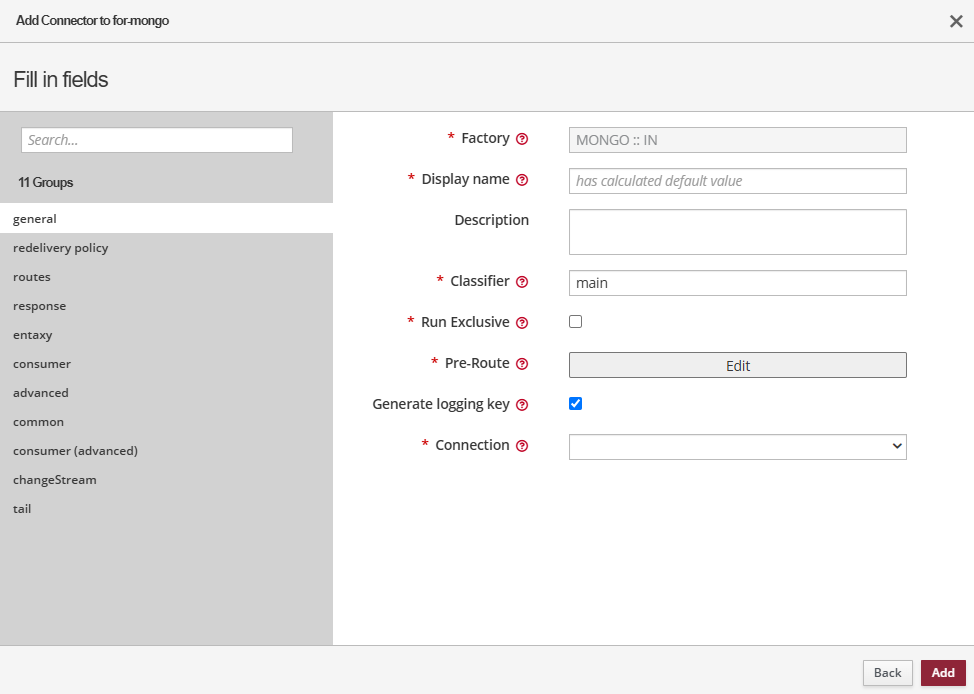Select the redelivery policy group
This screenshot has height=694, width=974.
coord(61,248)
